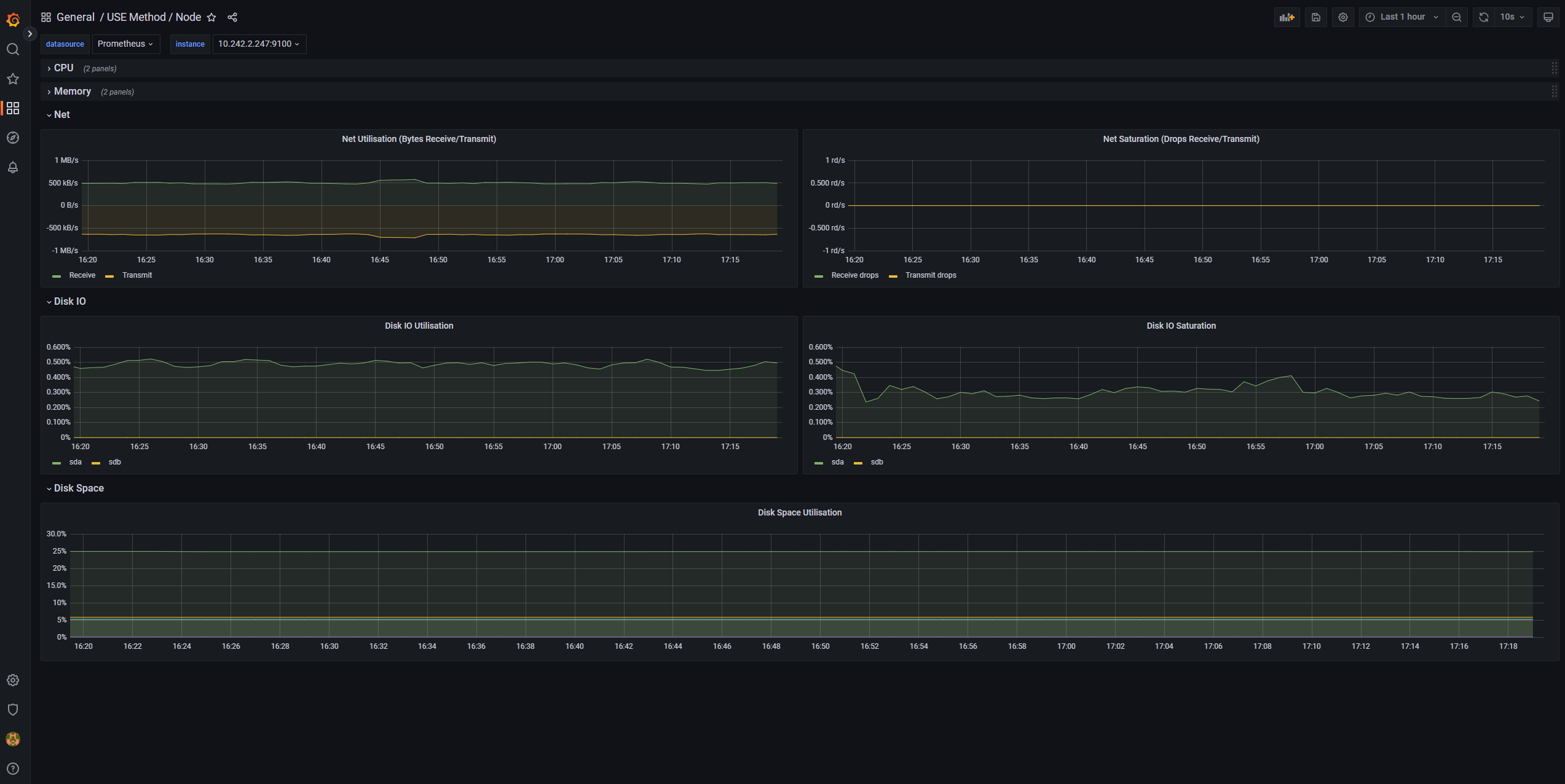Share the dashboard
Viewport: 1565px width, 784px height.
pos(232,17)
